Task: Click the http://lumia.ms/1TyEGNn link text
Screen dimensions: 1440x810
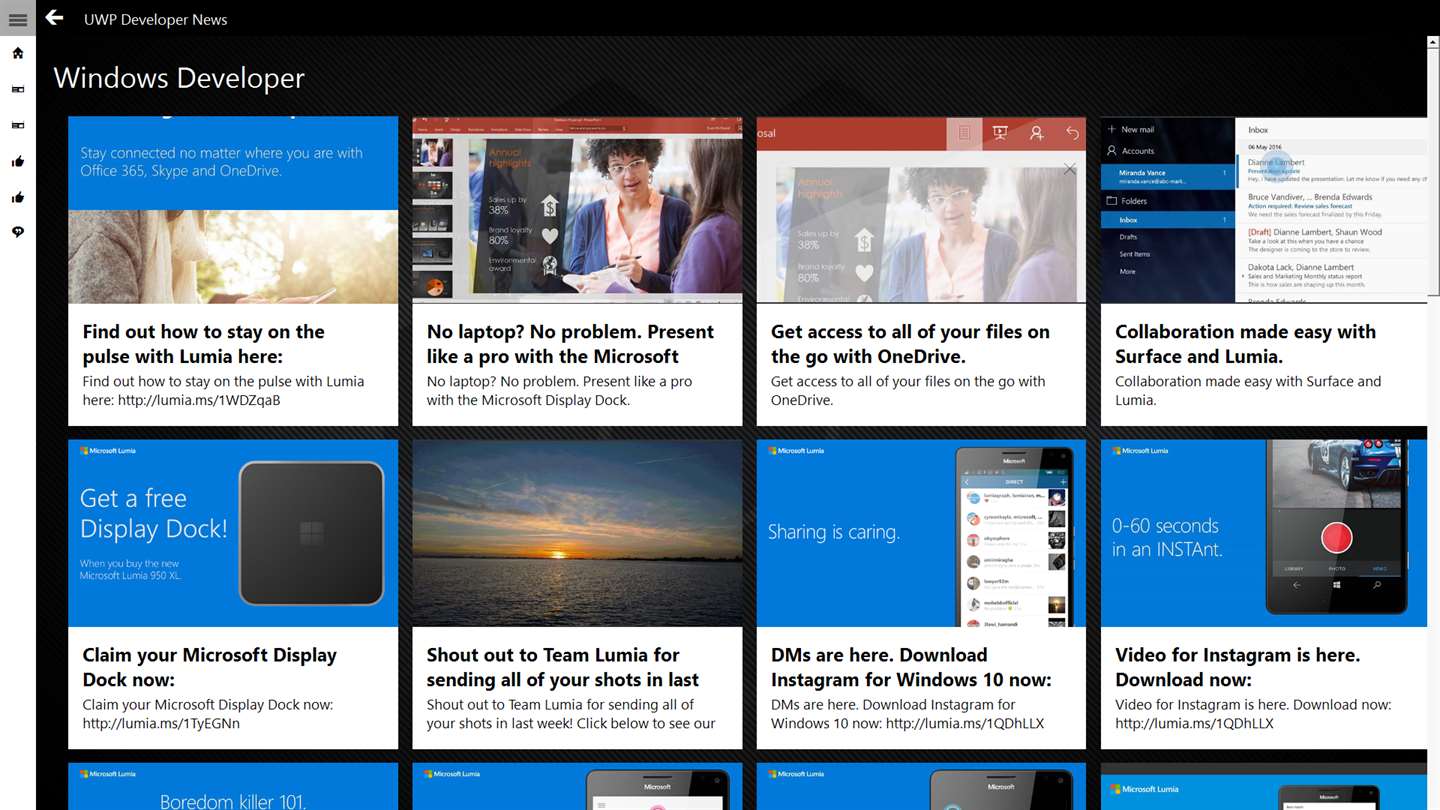Action: coord(161,723)
